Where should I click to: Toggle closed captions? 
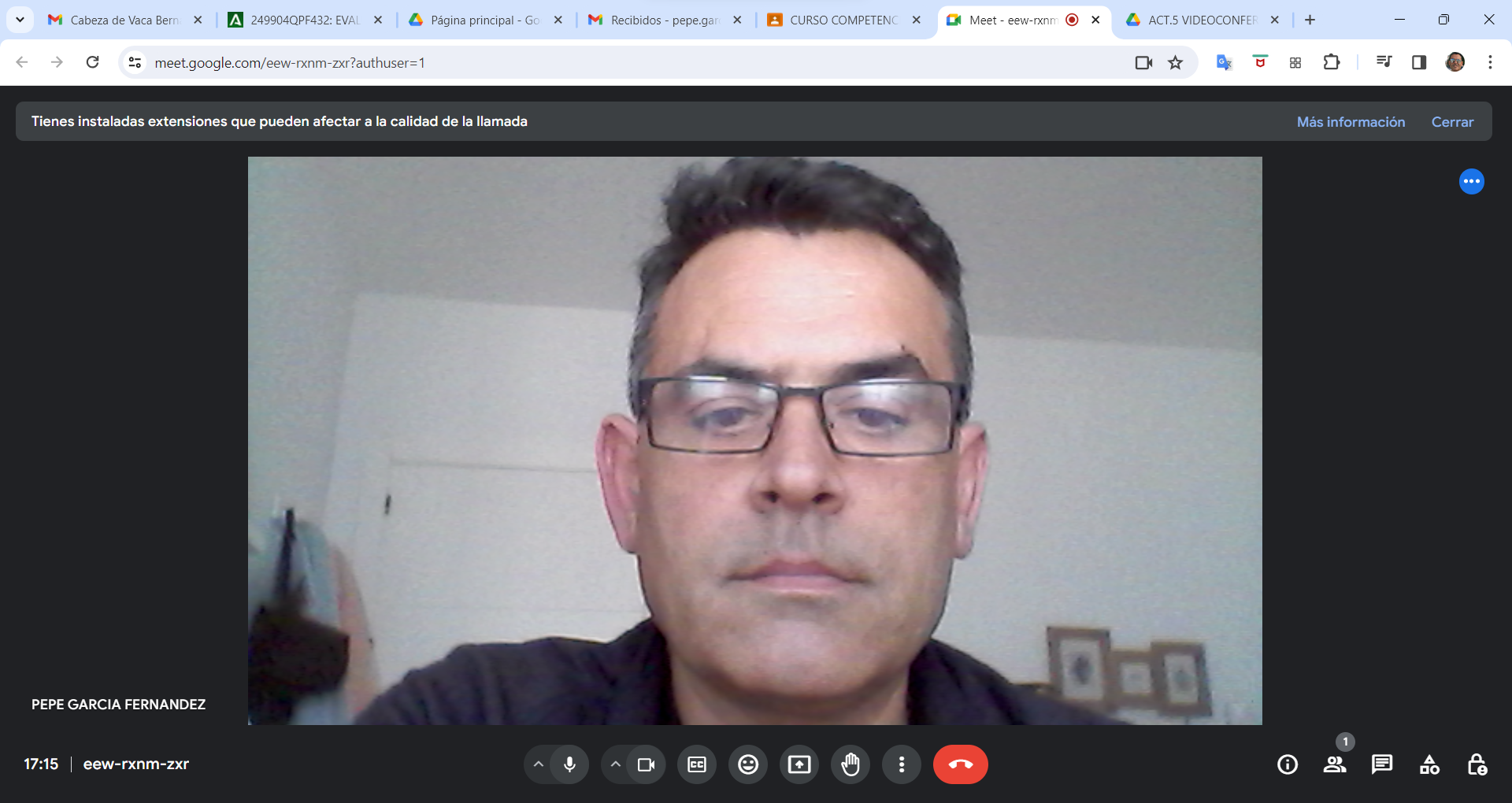tap(697, 764)
